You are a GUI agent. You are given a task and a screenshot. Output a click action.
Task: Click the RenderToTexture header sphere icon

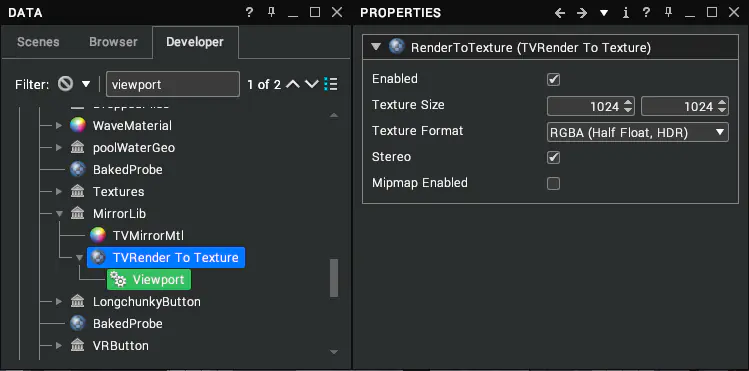tap(396, 47)
